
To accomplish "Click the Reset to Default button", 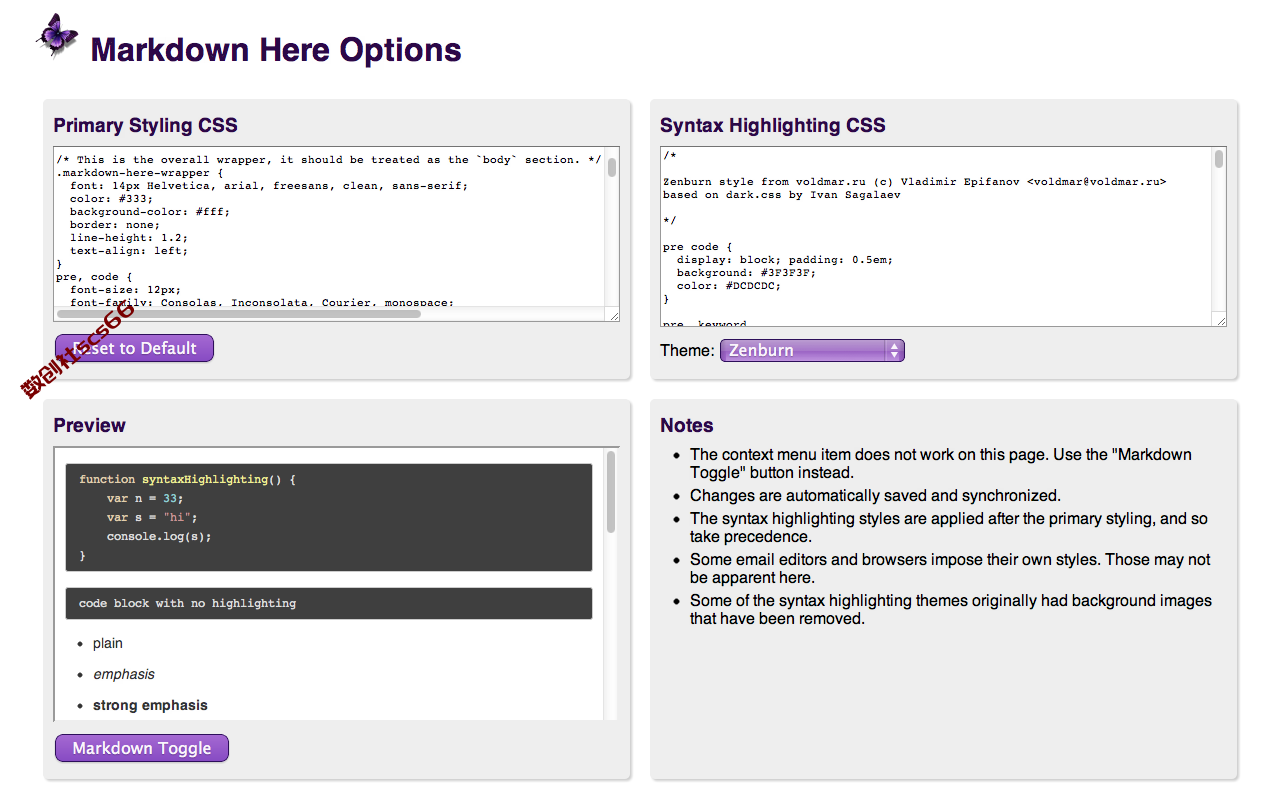I will [x=134, y=348].
